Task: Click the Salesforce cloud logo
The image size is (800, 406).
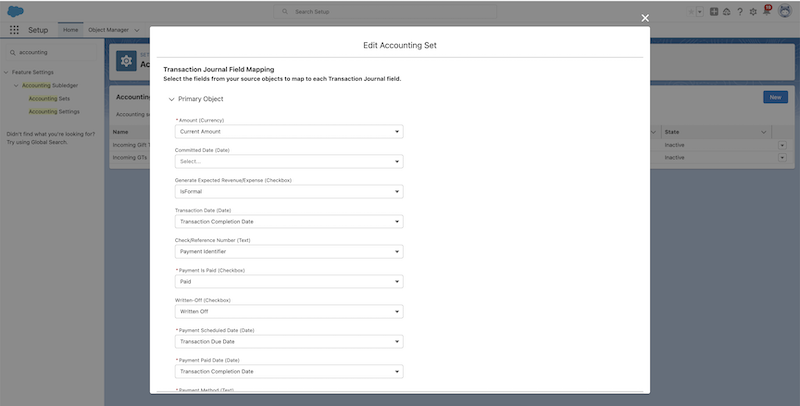Action: point(15,11)
